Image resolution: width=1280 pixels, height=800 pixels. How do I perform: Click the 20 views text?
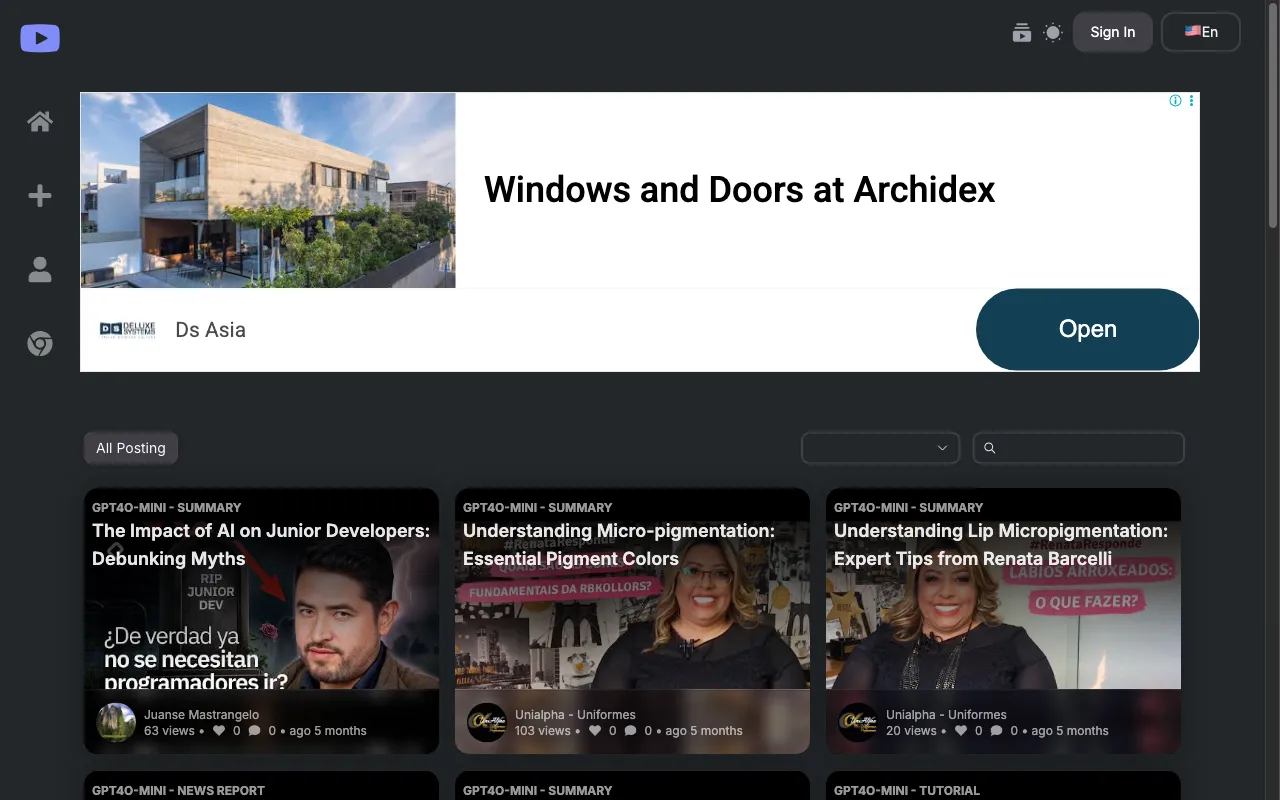911,731
